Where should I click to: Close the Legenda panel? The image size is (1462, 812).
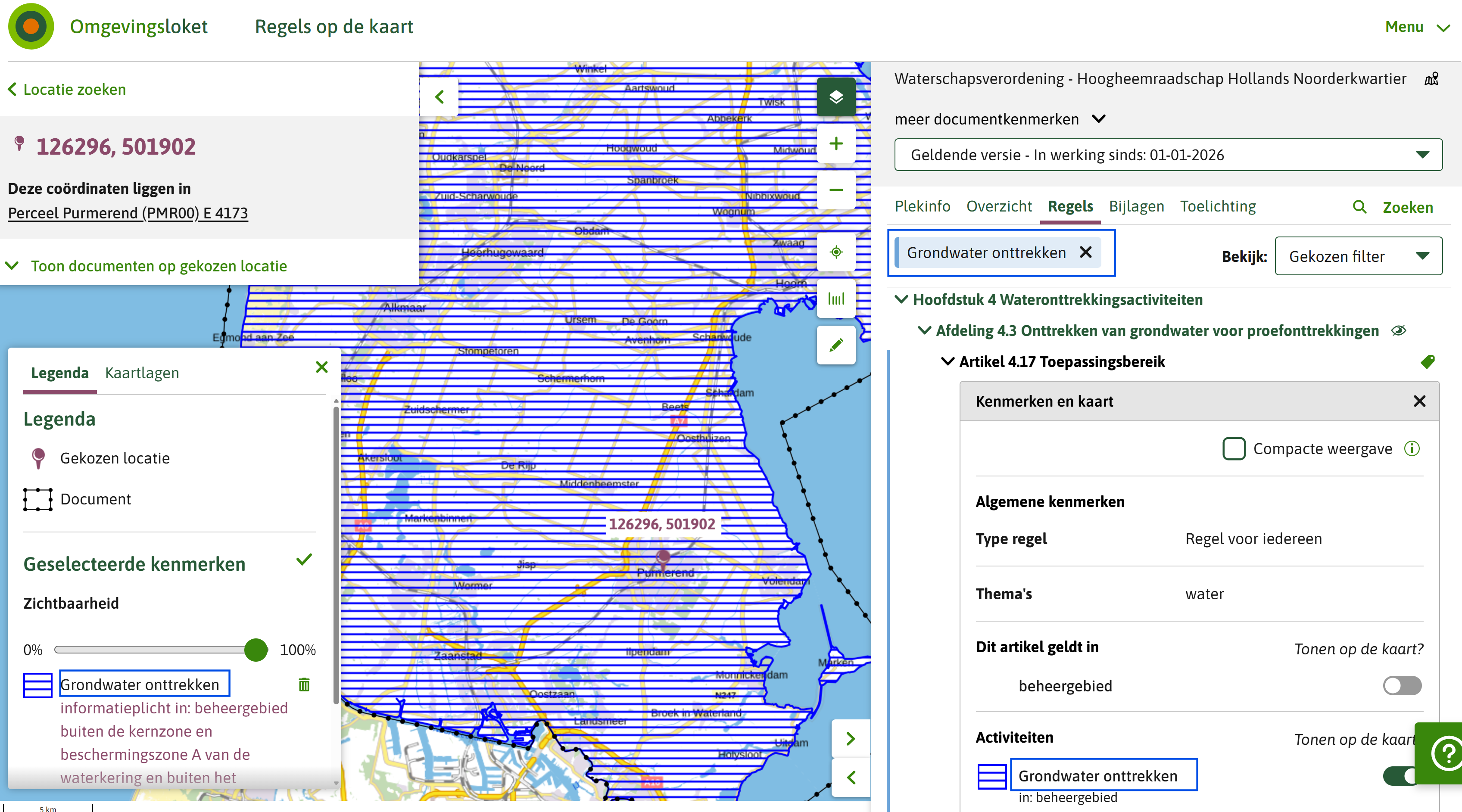pos(322,367)
